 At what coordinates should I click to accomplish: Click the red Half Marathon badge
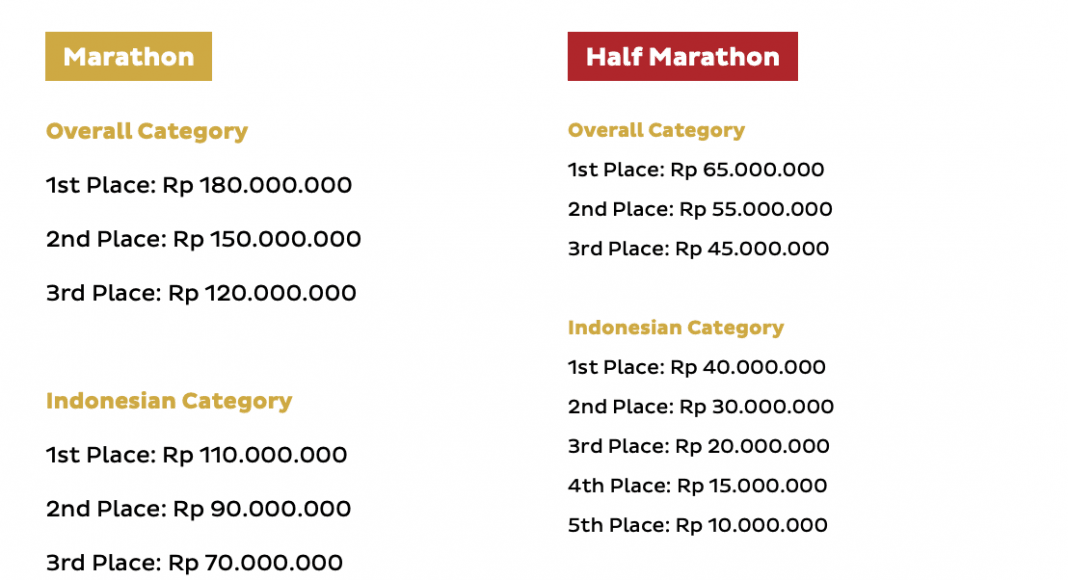coord(682,57)
